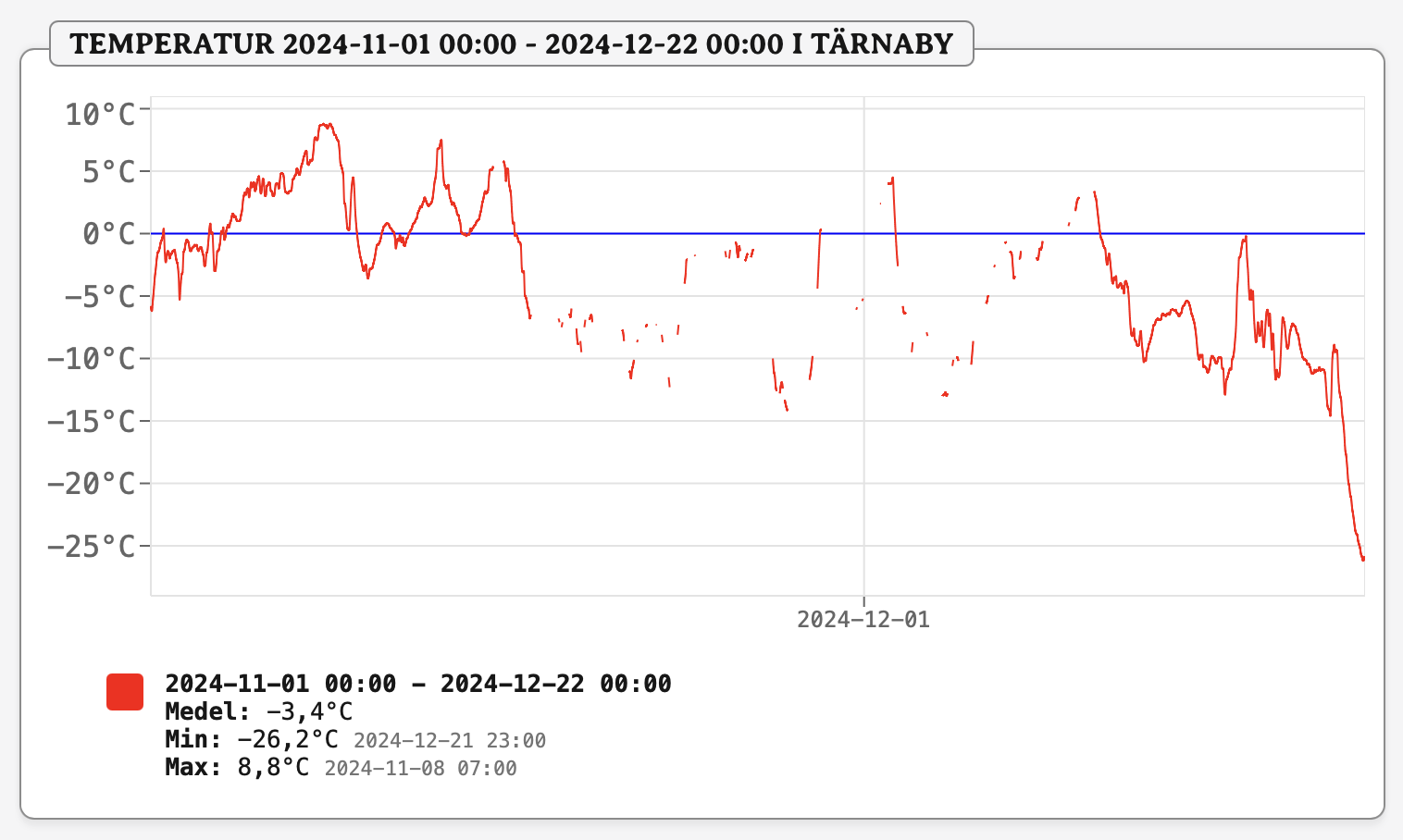Click the −25°C y-axis label

tap(92, 547)
